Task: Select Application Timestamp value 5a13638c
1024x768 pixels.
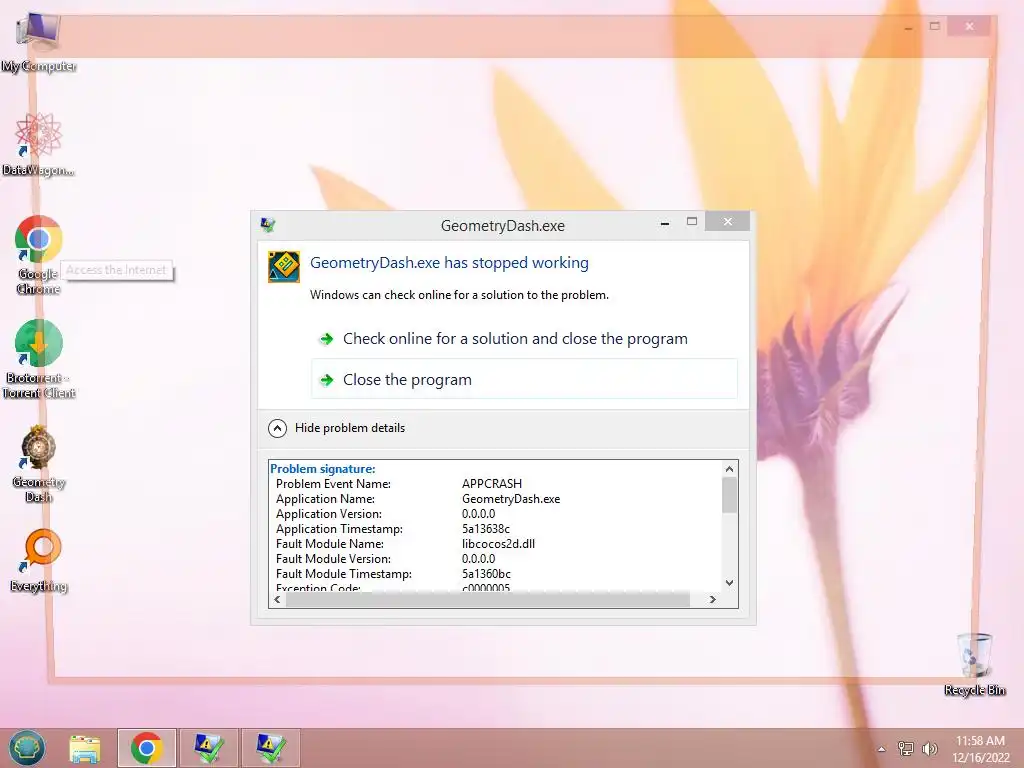Action: coord(486,528)
